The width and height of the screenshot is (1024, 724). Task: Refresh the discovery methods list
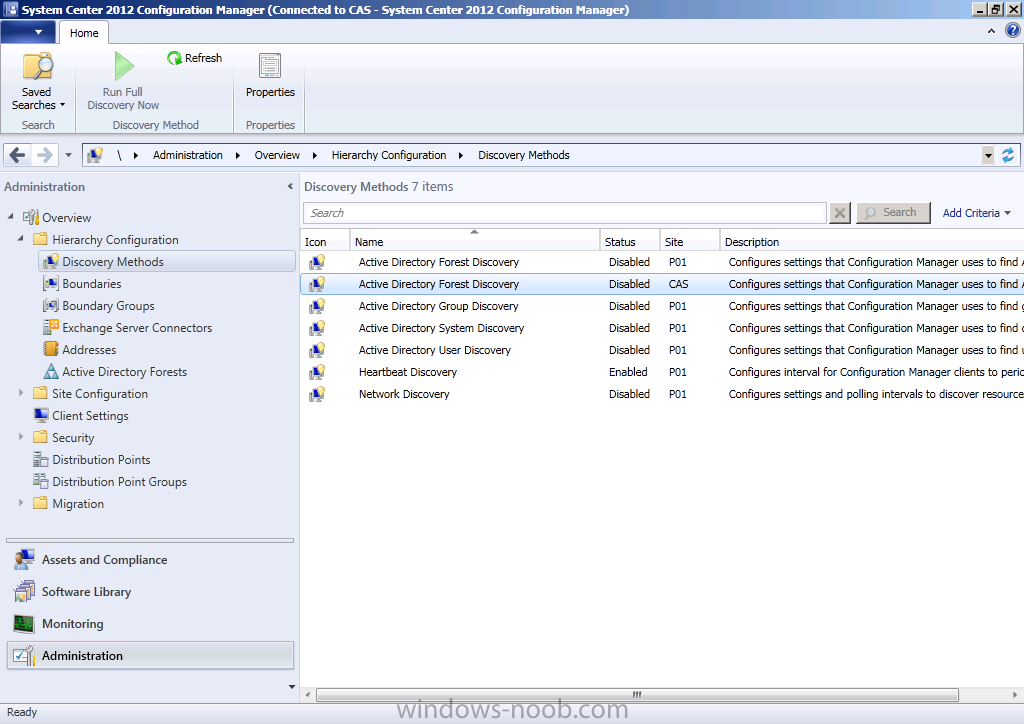point(195,58)
